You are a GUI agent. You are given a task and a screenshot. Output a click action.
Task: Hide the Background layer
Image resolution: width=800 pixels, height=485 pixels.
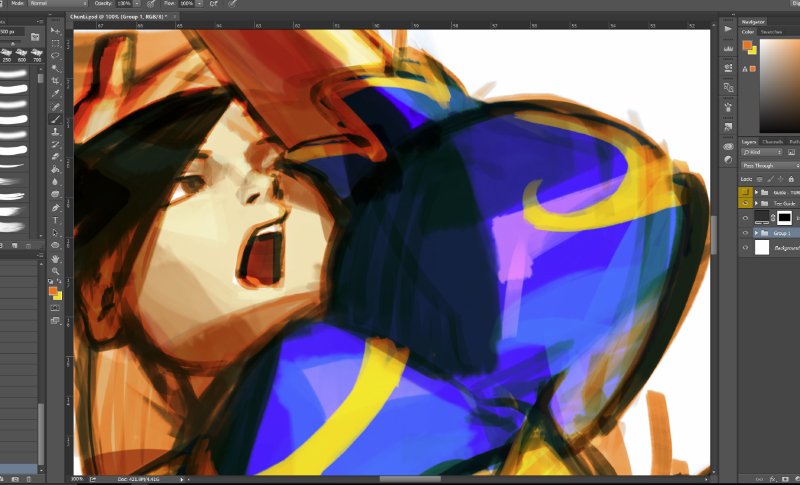click(745, 247)
